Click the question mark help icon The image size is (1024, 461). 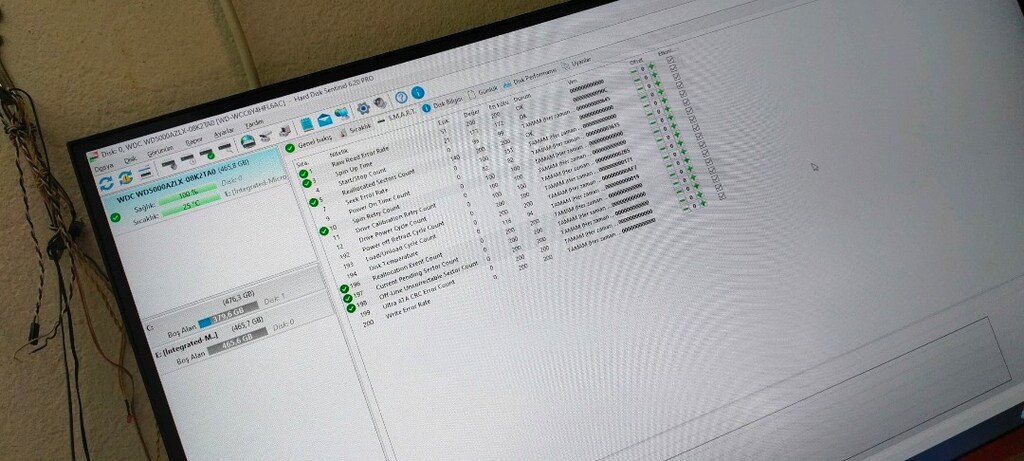[401, 97]
